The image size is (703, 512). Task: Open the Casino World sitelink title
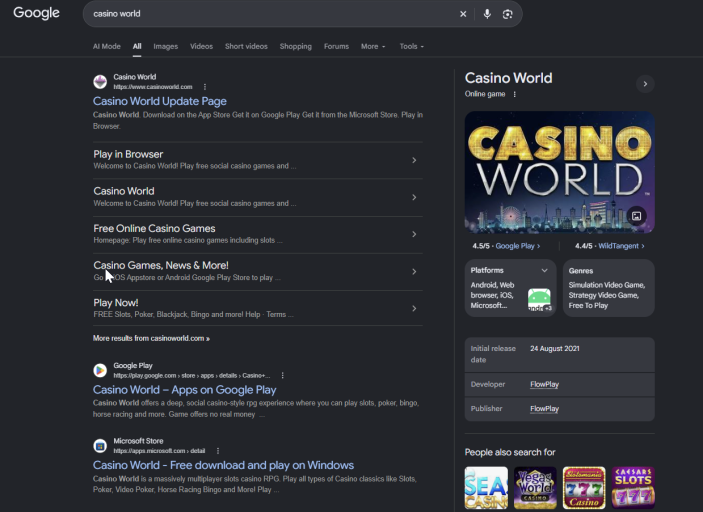[x=124, y=191]
